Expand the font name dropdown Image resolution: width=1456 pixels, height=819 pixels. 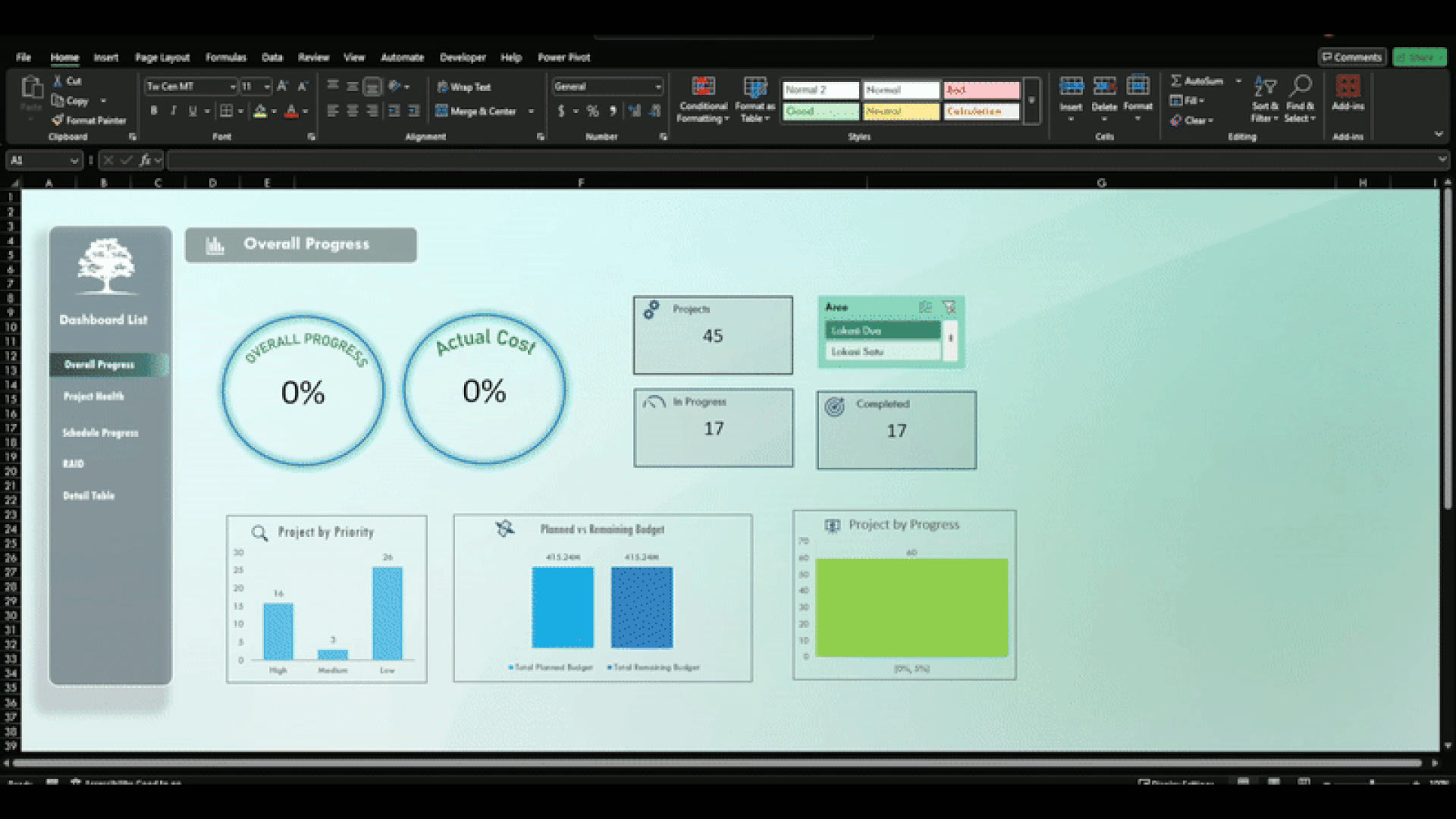tap(232, 86)
